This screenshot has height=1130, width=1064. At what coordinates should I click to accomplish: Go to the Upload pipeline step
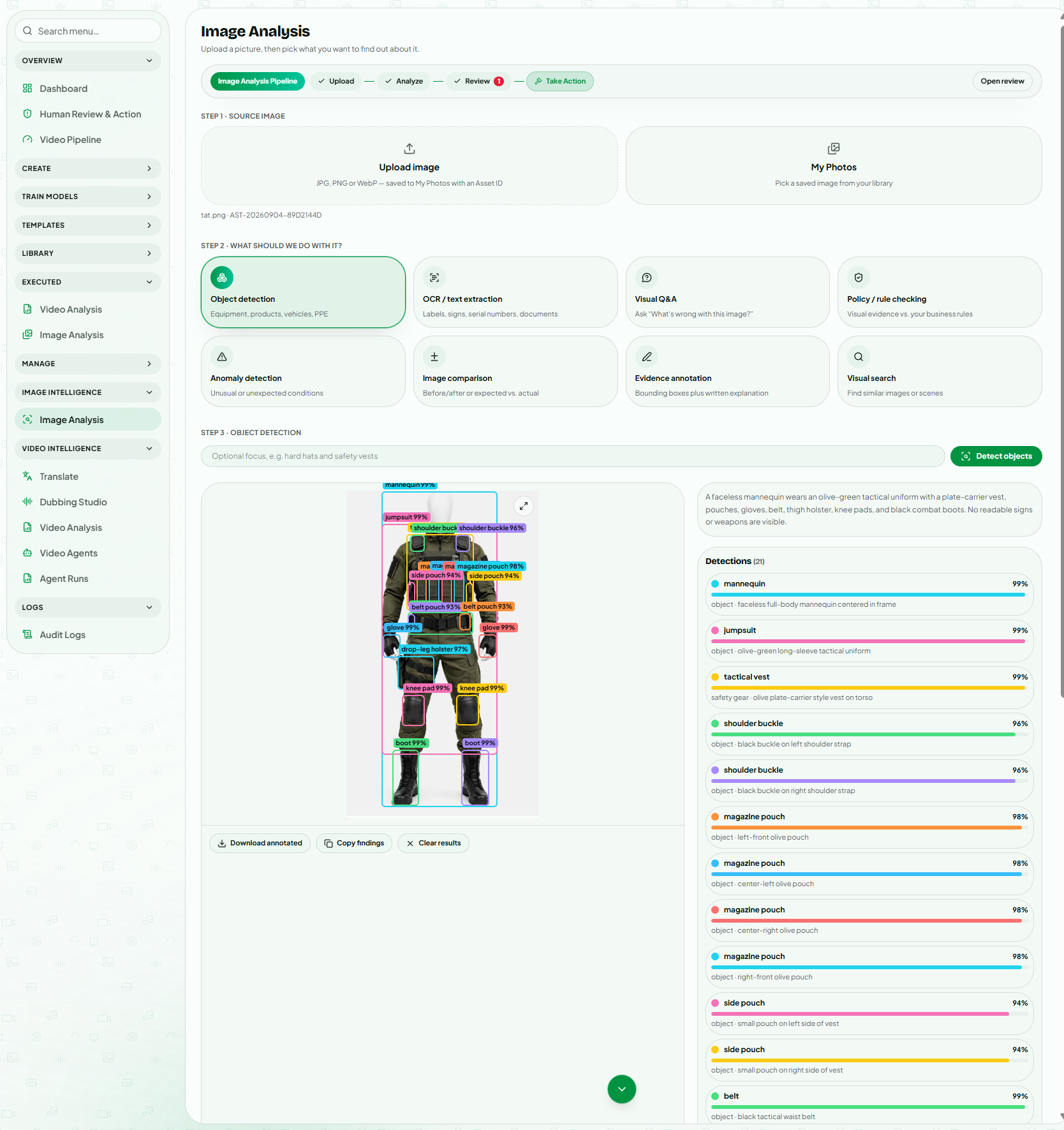pyautogui.click(x=336, y=81)
